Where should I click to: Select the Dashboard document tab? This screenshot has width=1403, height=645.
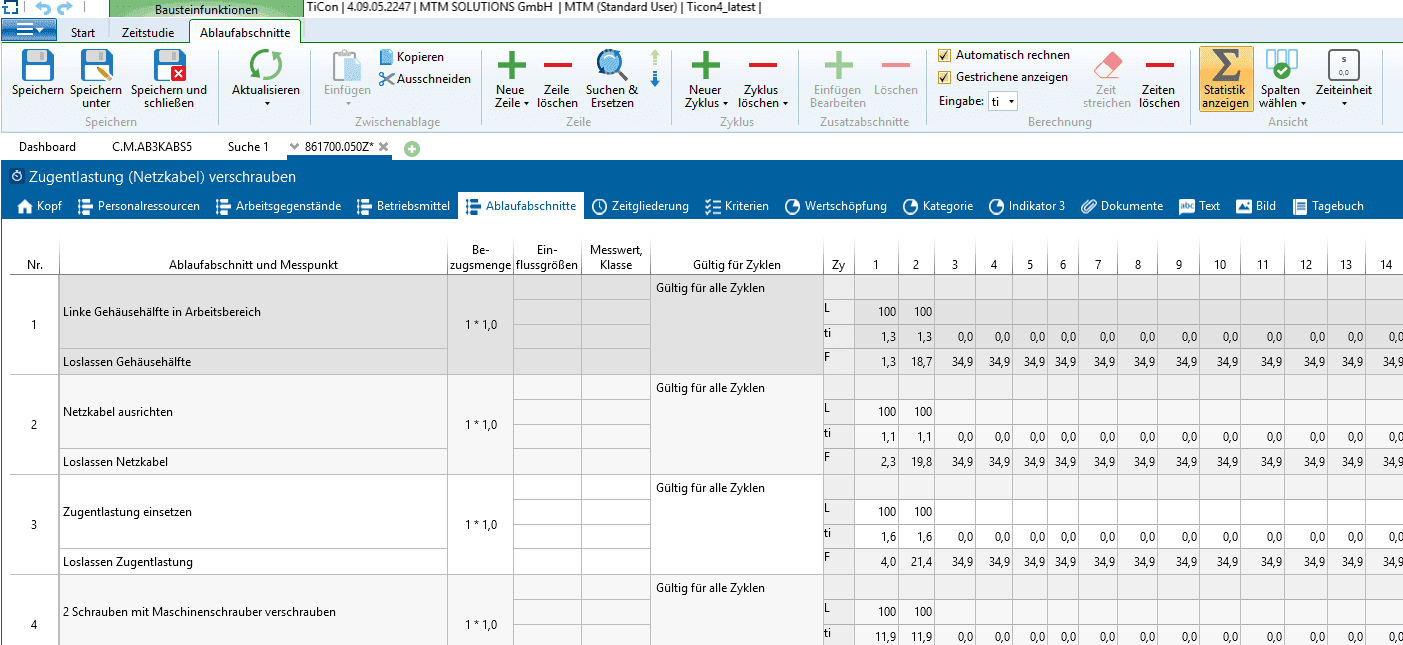[47, 147]
